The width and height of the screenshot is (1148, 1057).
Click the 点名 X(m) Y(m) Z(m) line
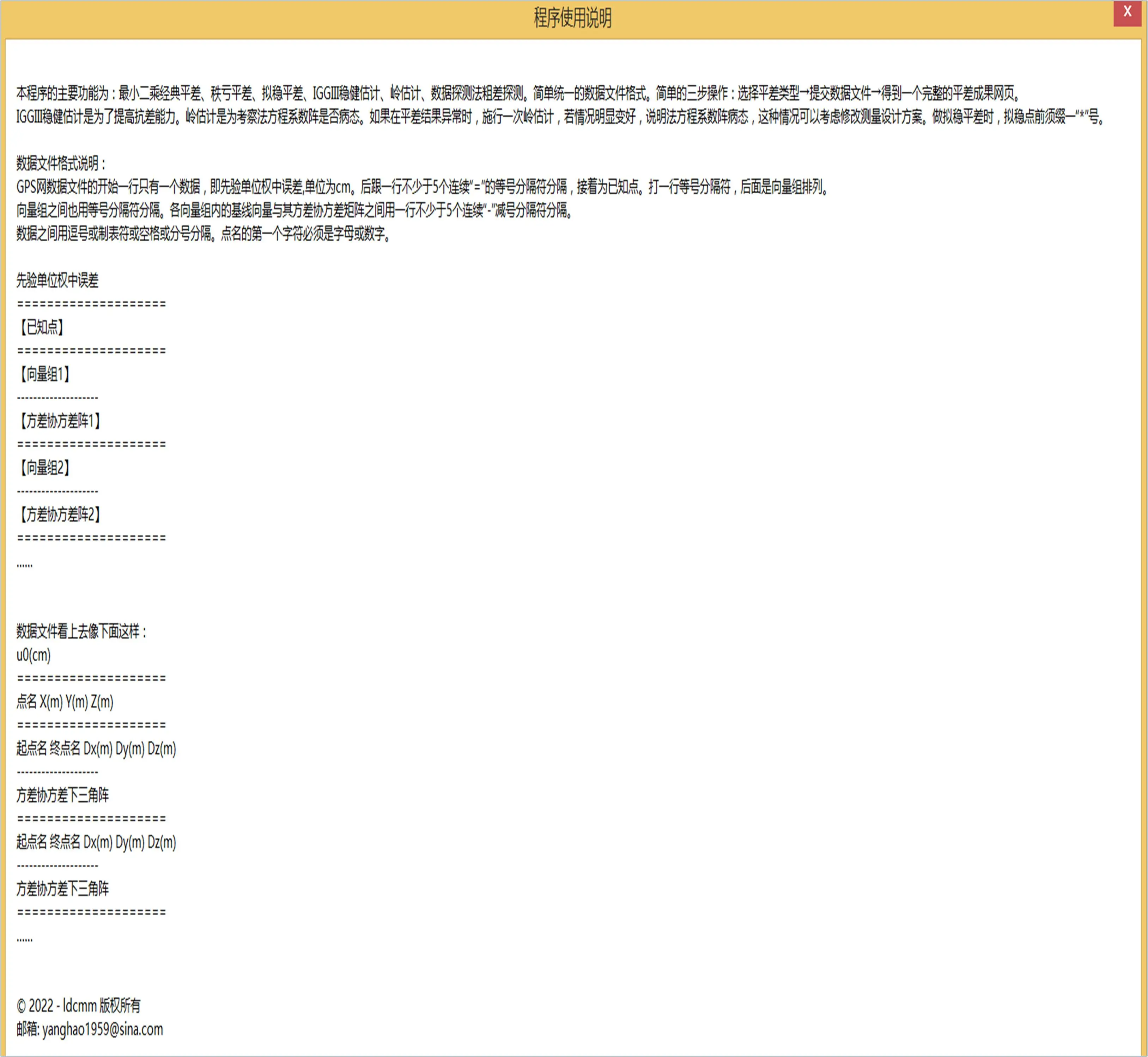pos(65,702)
